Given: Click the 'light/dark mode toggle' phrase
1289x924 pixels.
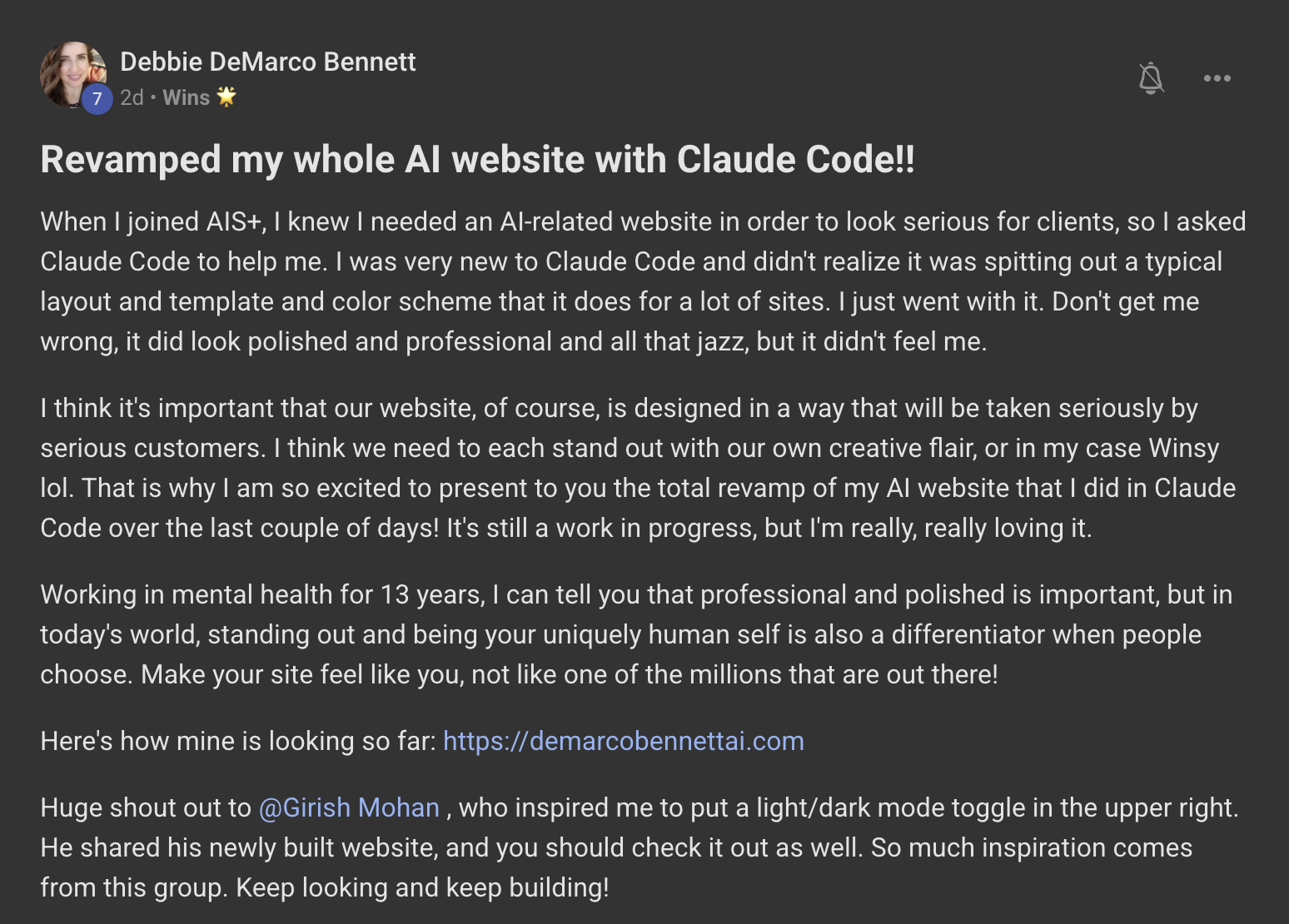Looking at the screenshot, I should (904, 807).
